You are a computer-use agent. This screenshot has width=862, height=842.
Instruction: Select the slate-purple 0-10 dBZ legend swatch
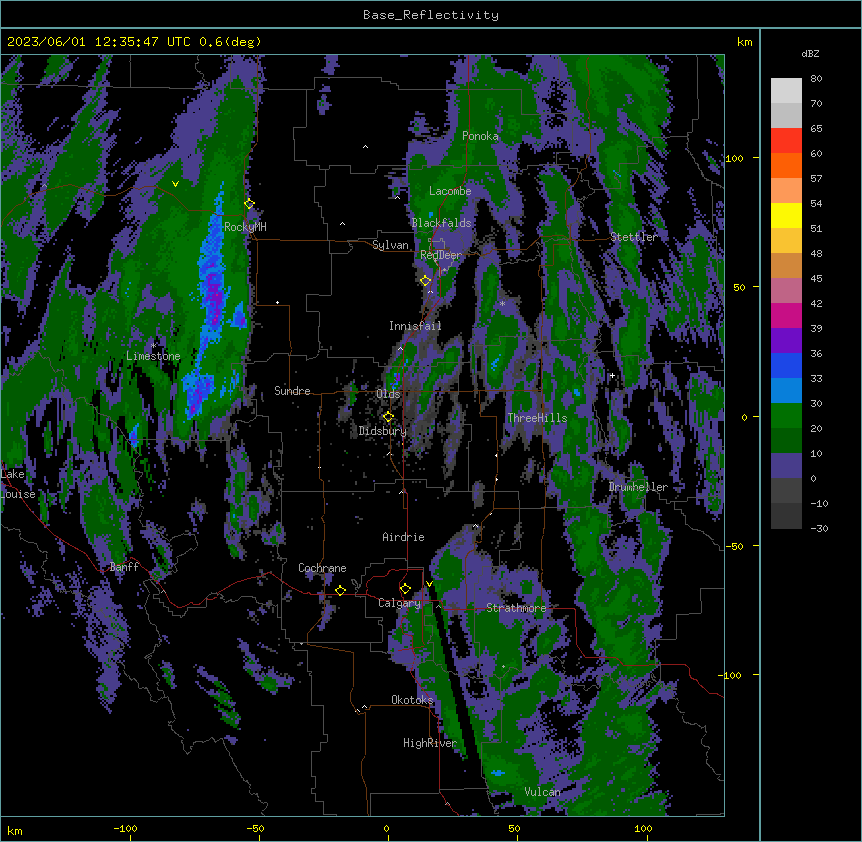pos(786,466)
